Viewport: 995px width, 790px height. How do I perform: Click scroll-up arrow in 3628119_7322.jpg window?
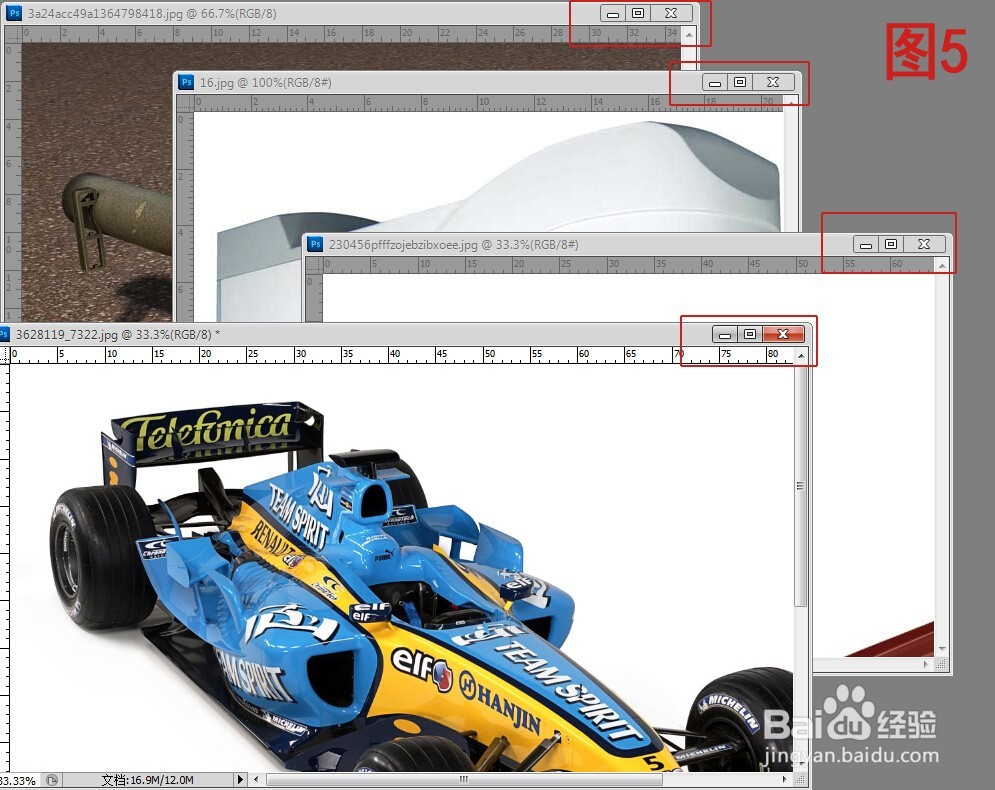pyautogui.click(x=801, y=356)
